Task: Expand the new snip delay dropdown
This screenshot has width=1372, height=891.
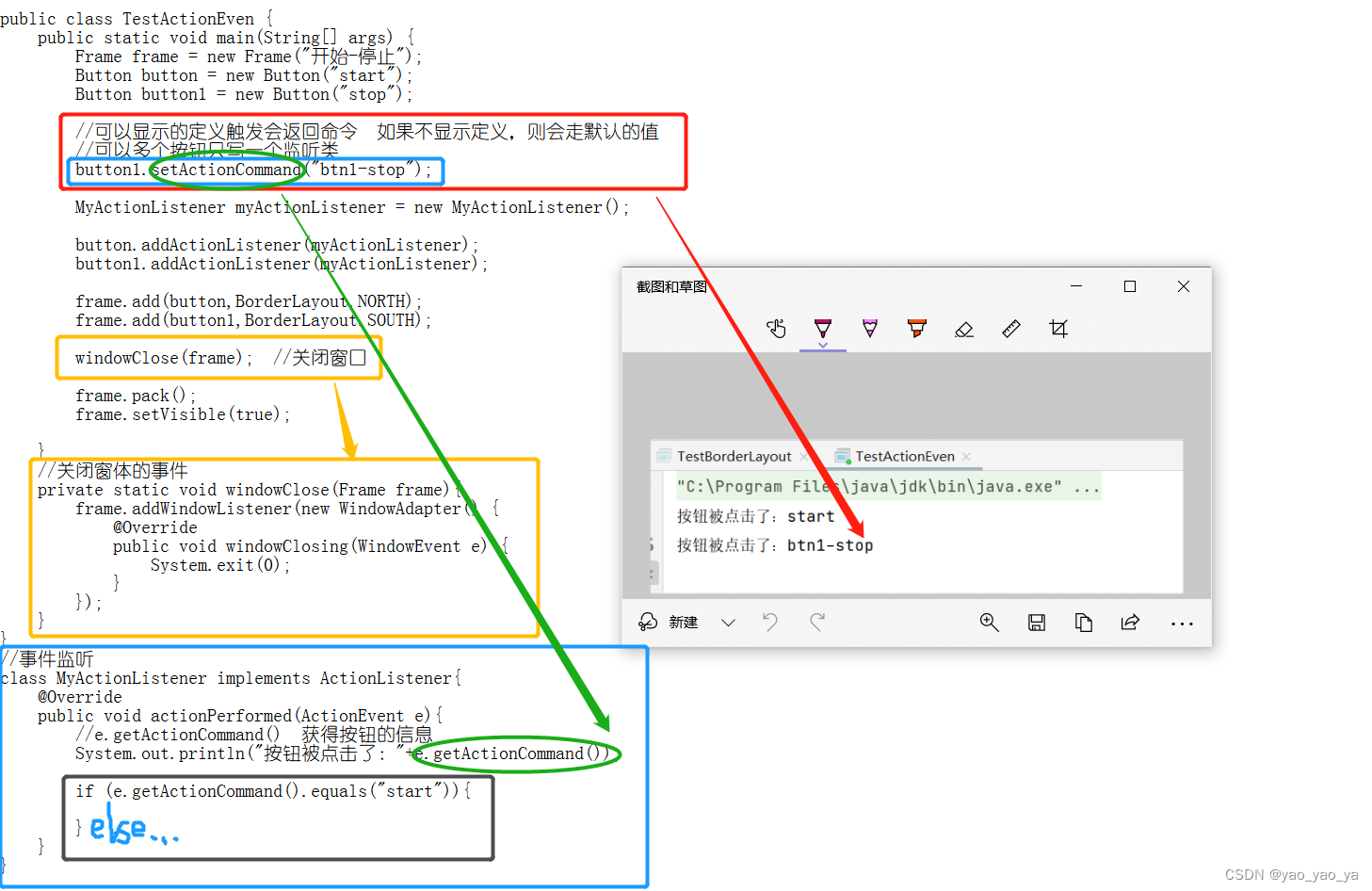Action: tap(728, 623)
